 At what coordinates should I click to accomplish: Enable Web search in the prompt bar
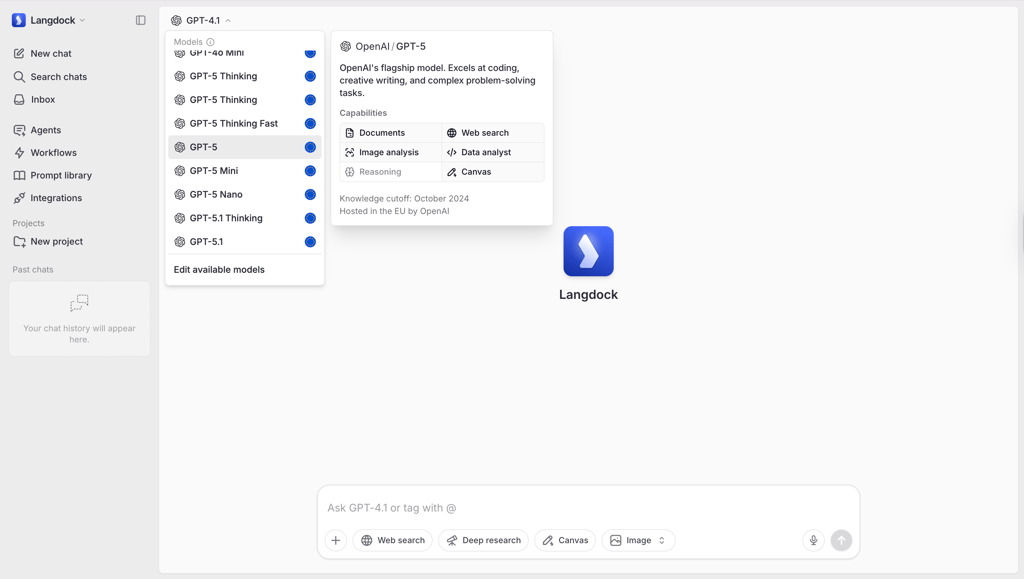point(392,540)
